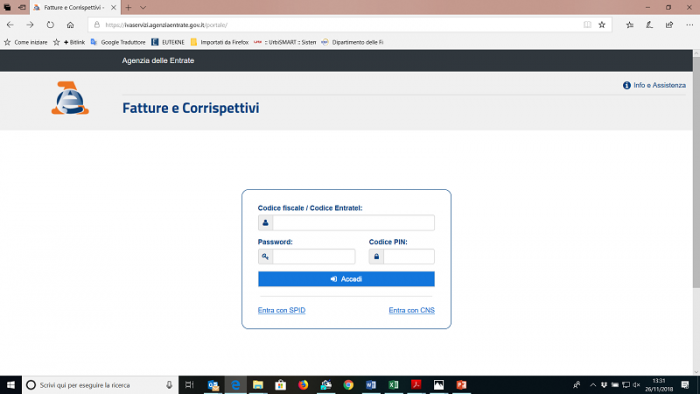The height and width of the screenshot is (394, 700).
Task: Open a new browser tab
Action: [x=129, y=8]
